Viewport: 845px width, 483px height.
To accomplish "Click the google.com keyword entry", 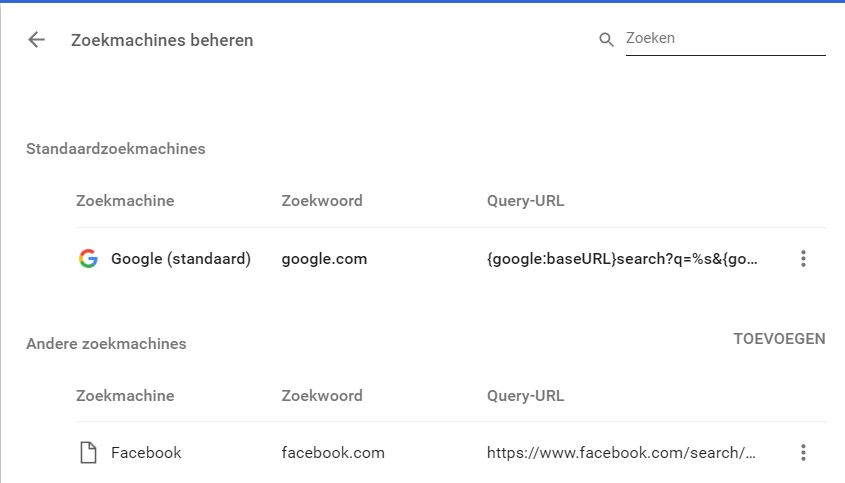I will [x=324, y=259].
